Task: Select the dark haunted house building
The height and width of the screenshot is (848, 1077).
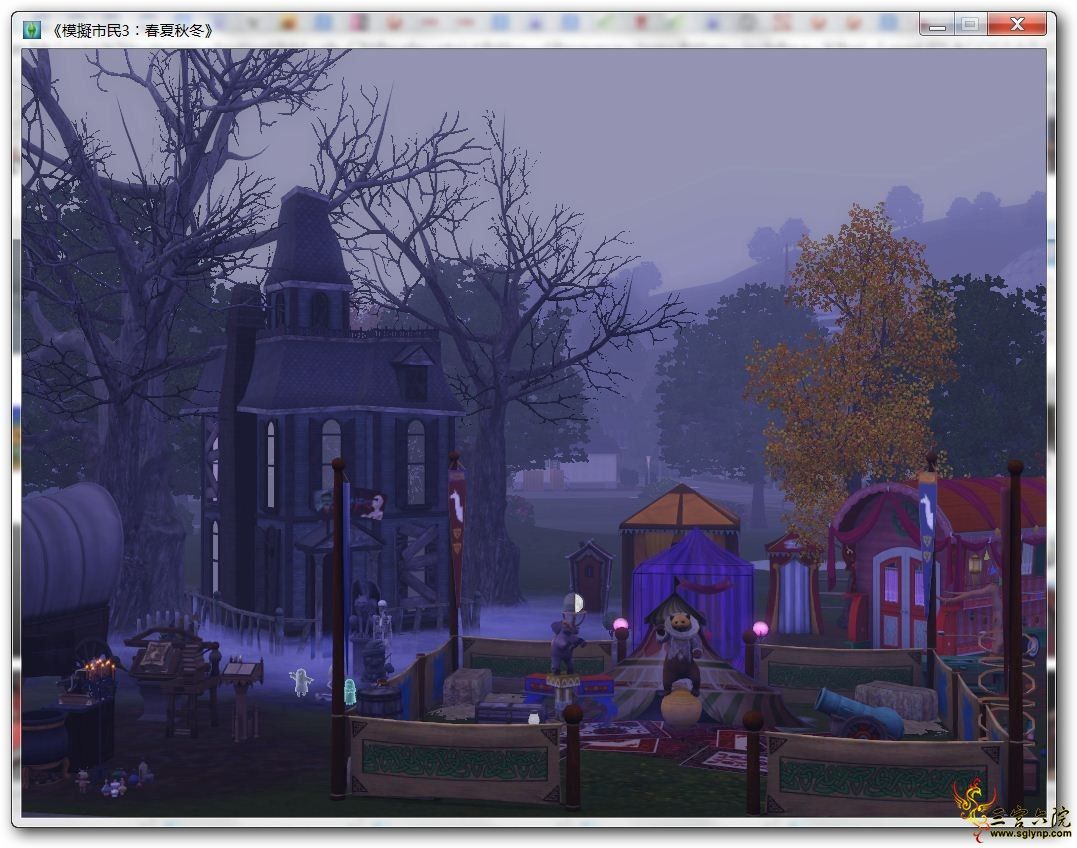Action: click(330, 412)
